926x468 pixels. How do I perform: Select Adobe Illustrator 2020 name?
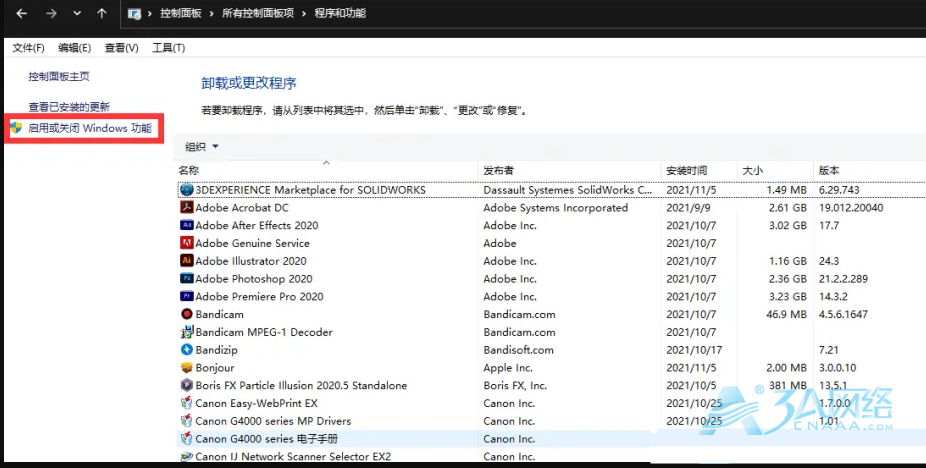click(x=251, y=261)
